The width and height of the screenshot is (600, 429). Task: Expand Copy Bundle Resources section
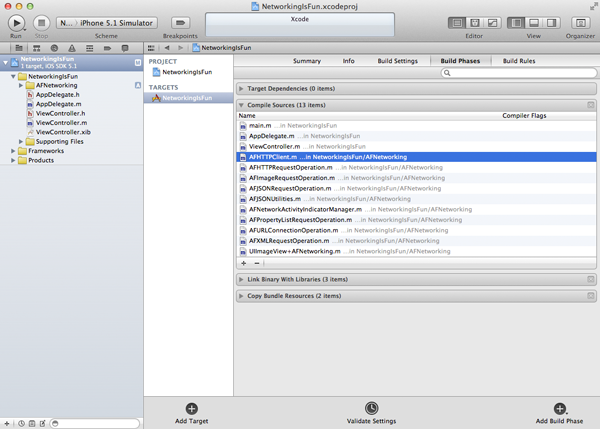pyautogui.click(x=241, y=296)
